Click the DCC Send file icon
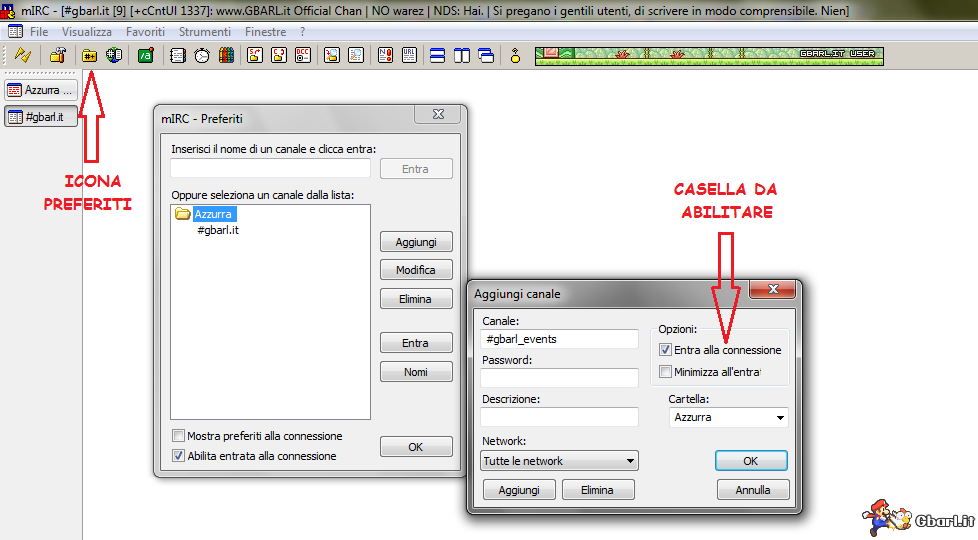Viewport: 978px width, 540px height. click(254, 55)
